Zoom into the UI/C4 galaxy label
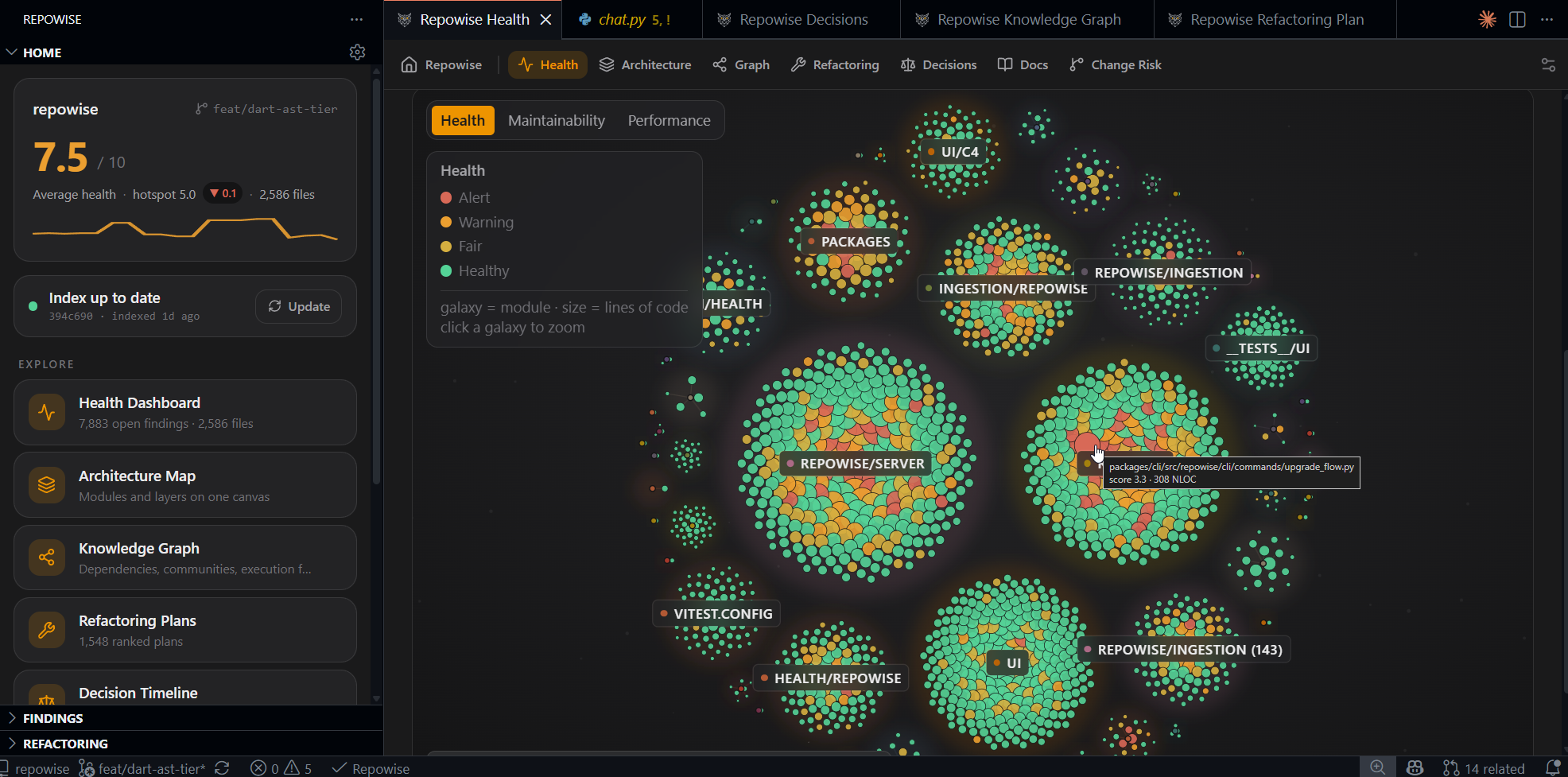 pyautogui.click(x=953, y=152)
